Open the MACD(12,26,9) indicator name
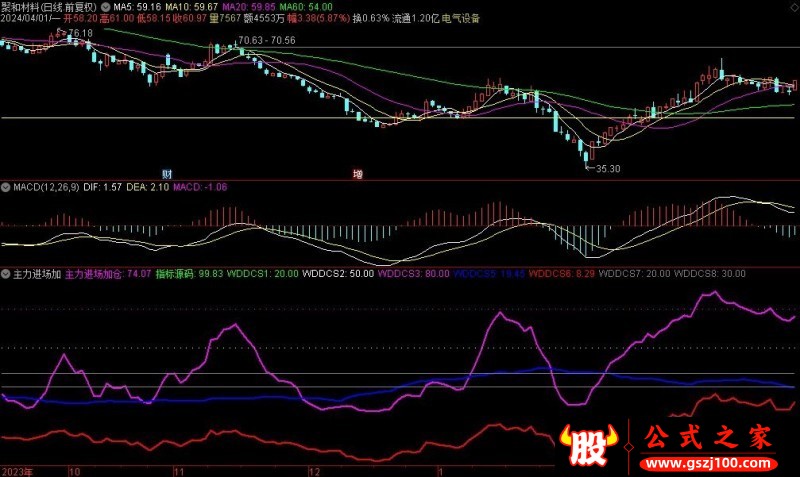 tap(51, 187)
